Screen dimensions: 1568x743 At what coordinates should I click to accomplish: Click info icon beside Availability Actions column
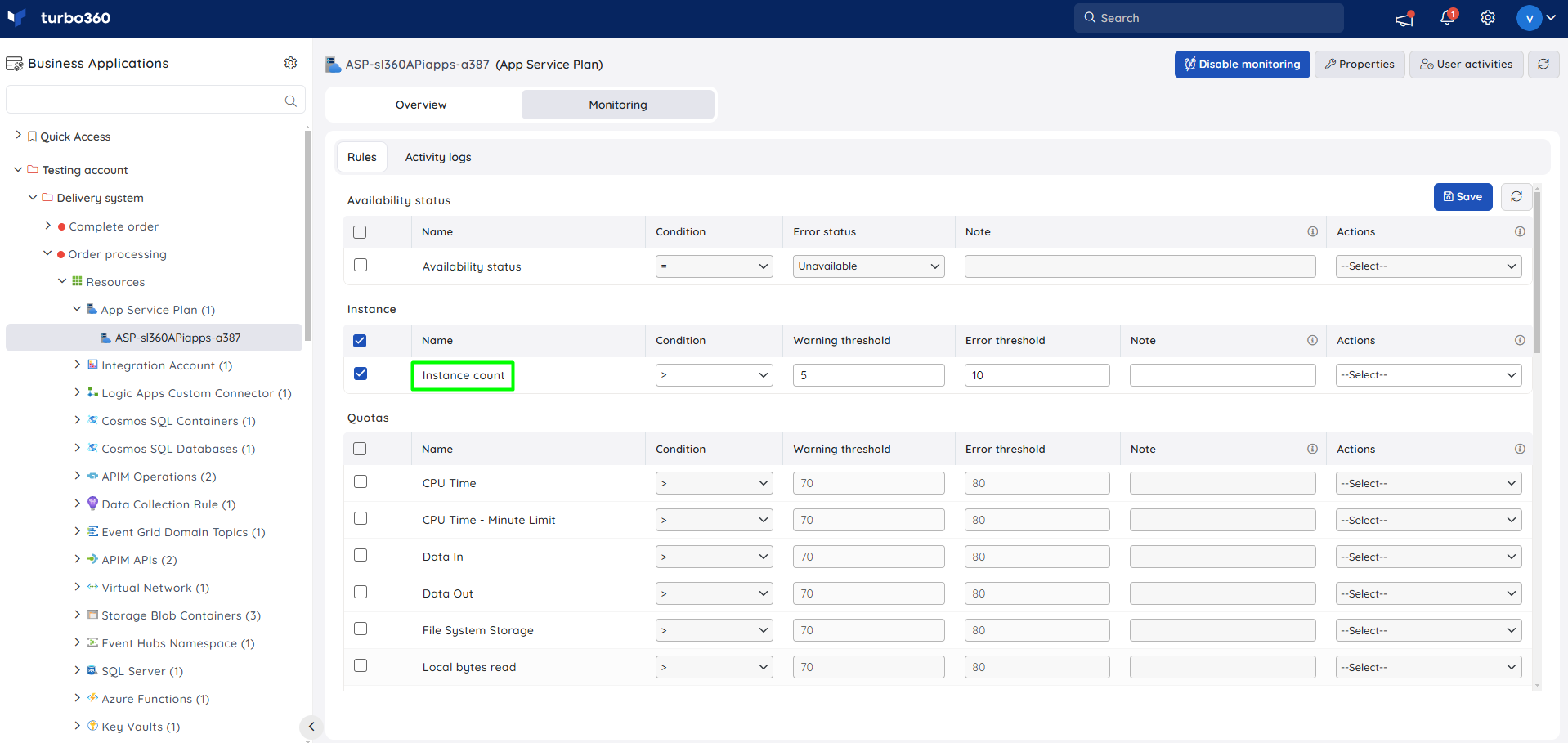pos(1520,232)
